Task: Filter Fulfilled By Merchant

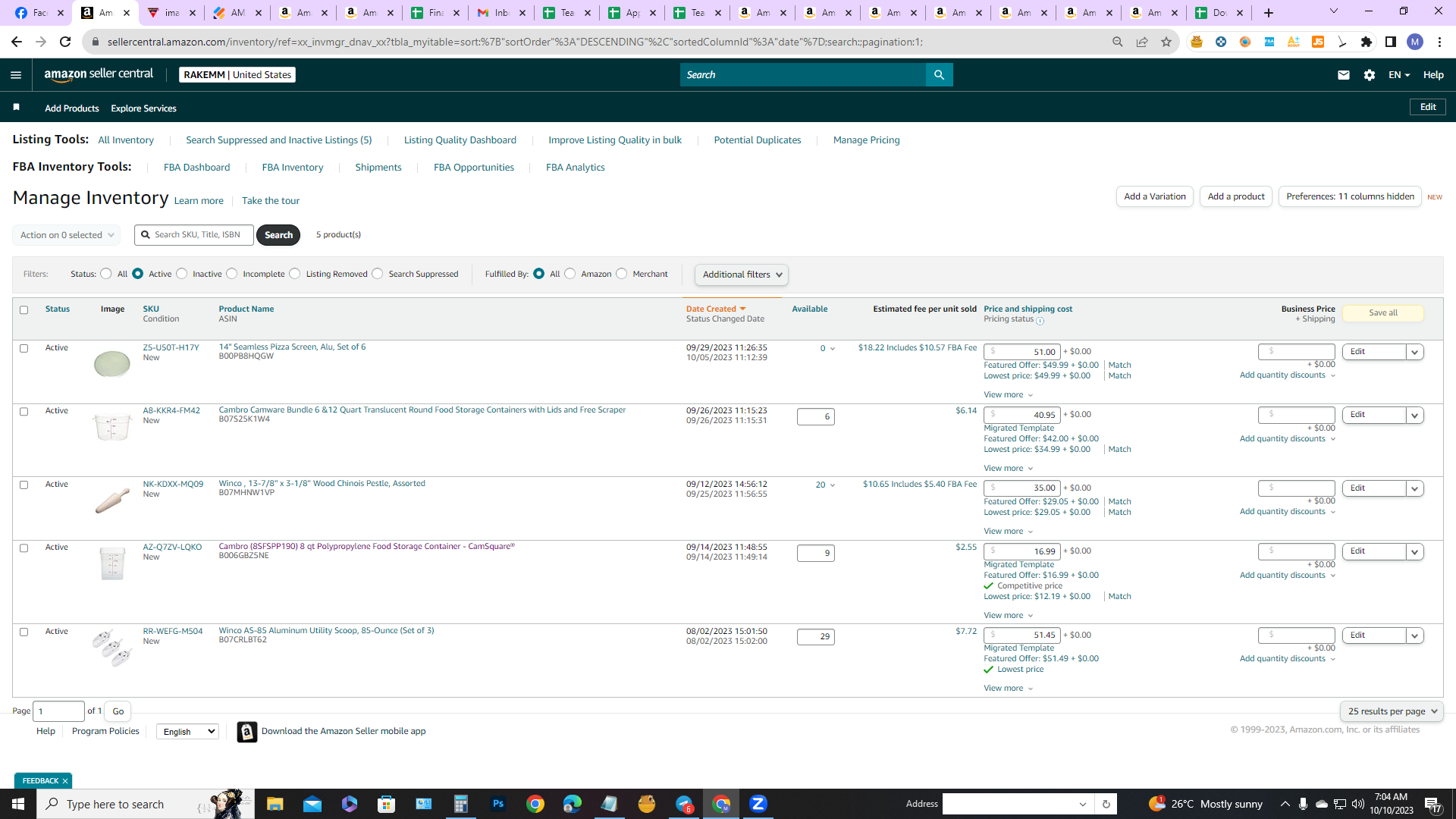Action: coord(622,274)
